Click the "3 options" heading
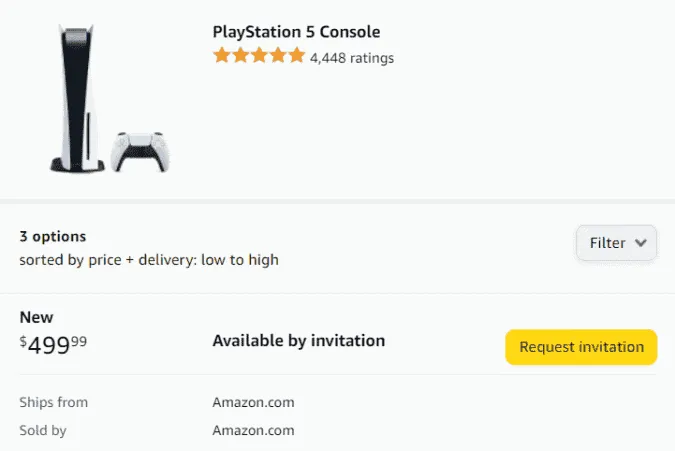Screen dimensions: 675x451 53,237
